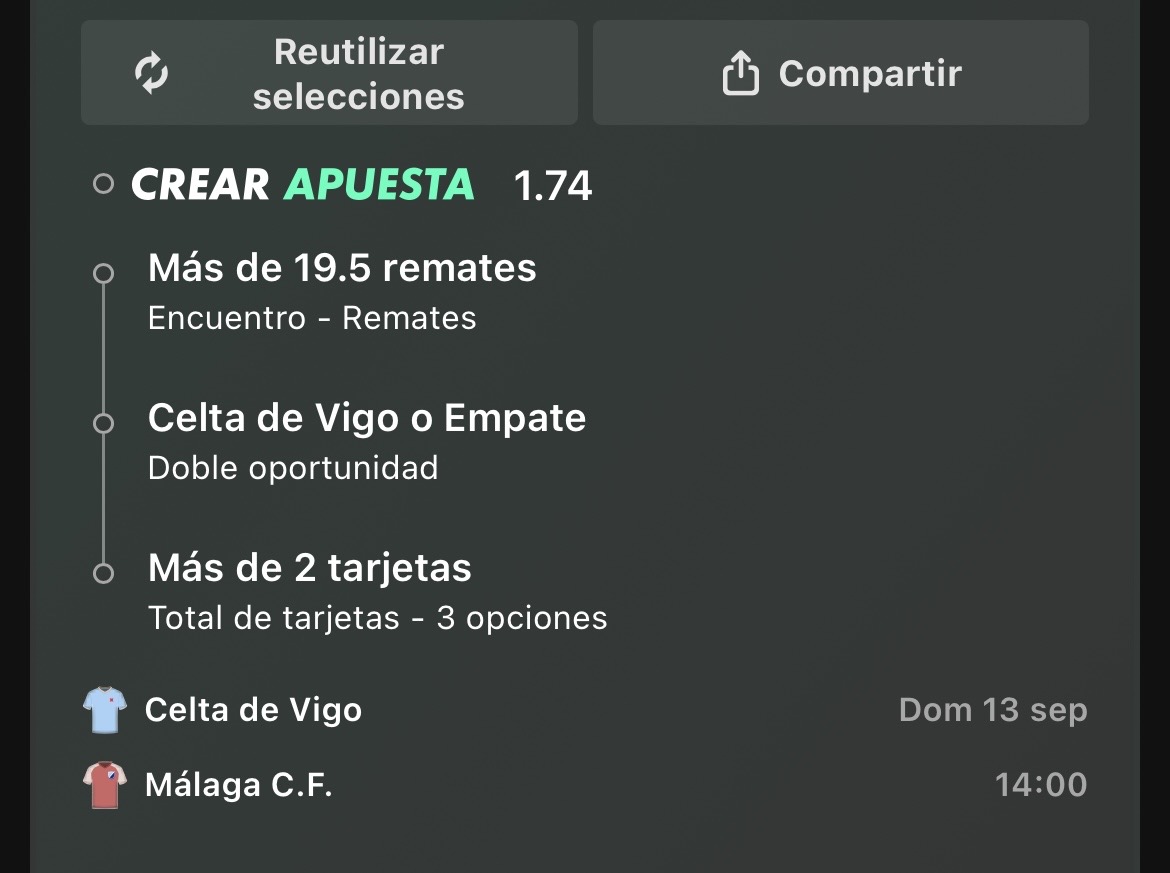Tap the share icon beside Compartir
Viewport: 1170px width, 873px height.
click(x=740, y=72)
